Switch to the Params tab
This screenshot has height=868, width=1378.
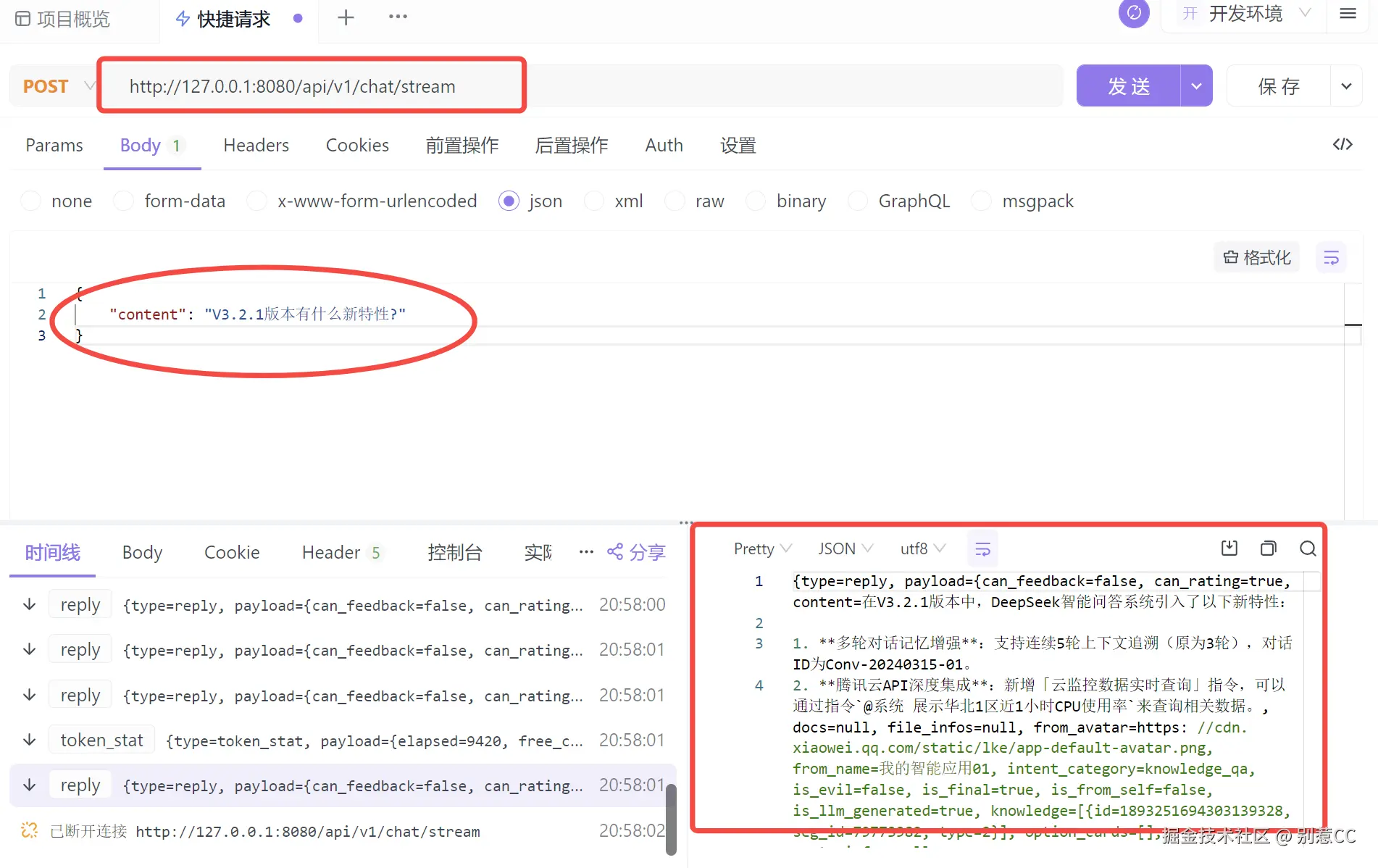(x=54, y=145)
